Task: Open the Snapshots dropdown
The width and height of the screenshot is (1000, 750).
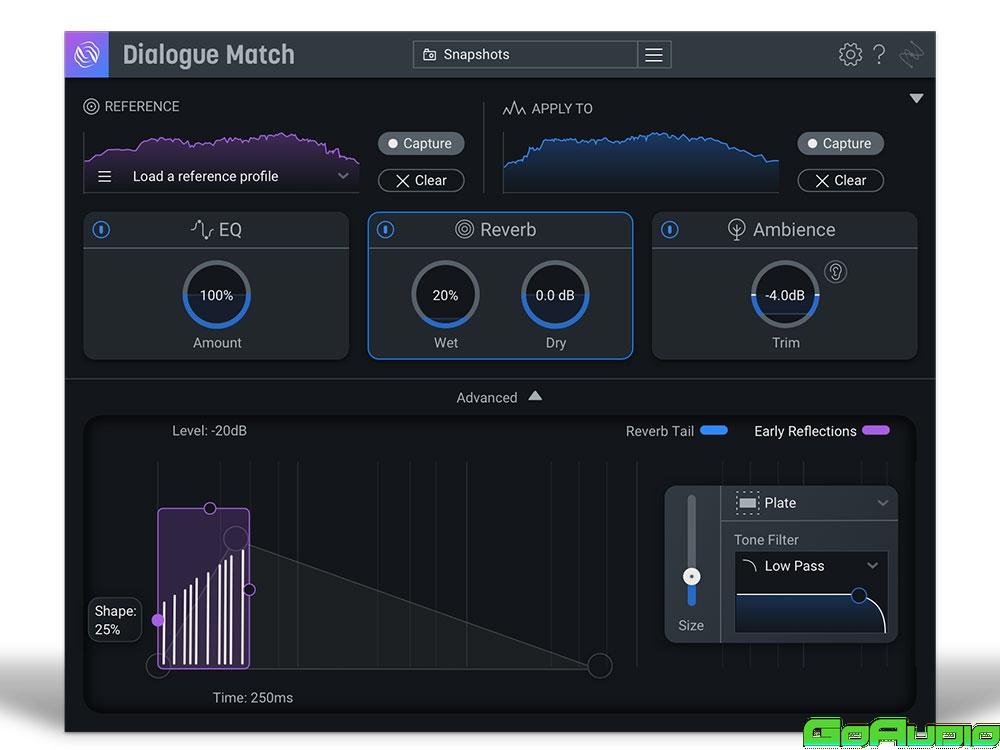Action: [526, 55]
